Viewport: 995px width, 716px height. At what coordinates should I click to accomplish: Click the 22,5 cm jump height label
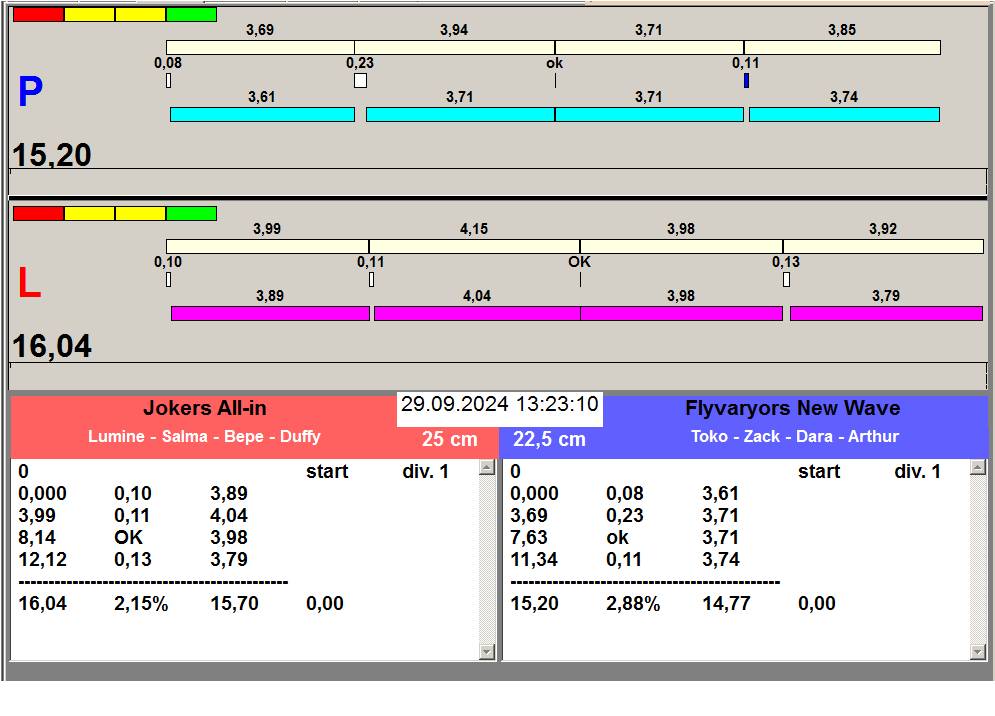549,440
